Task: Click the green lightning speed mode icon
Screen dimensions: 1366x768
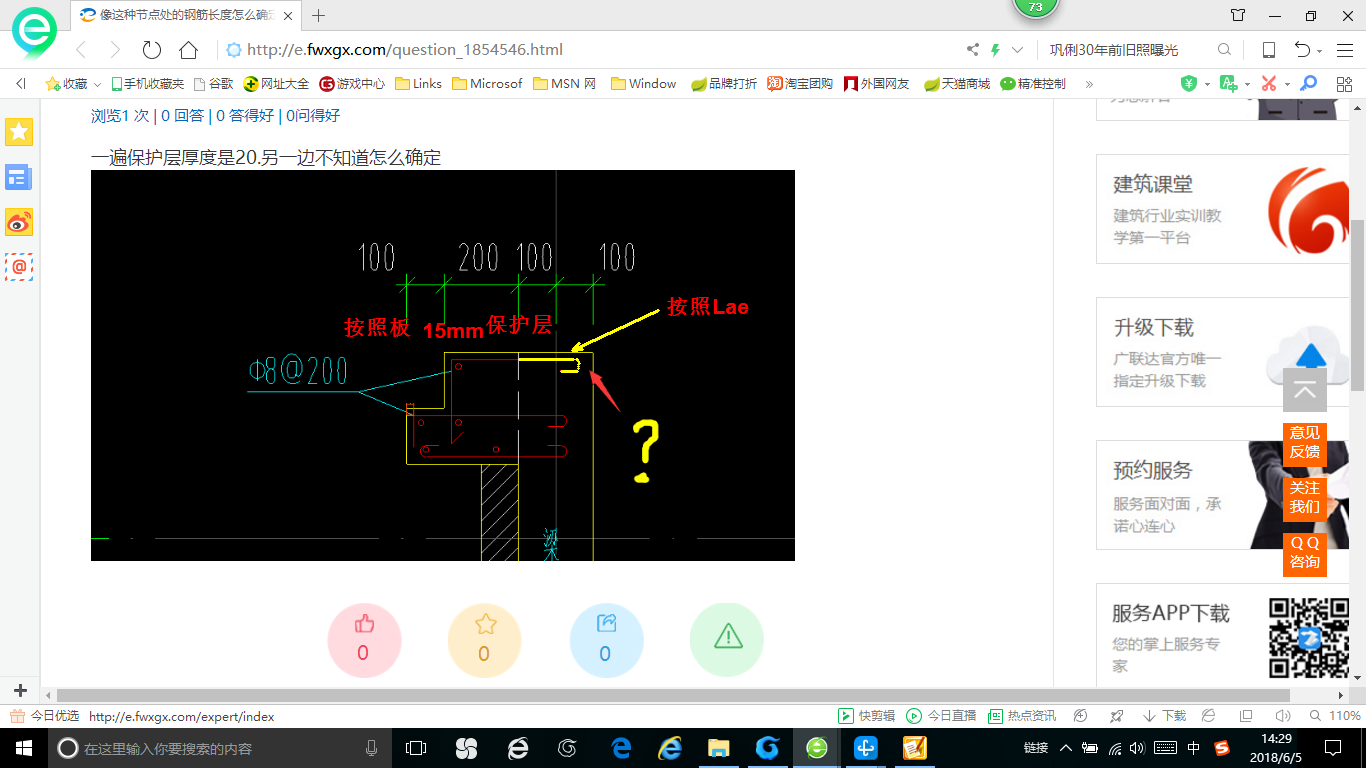Action: [x=995, y=50]
